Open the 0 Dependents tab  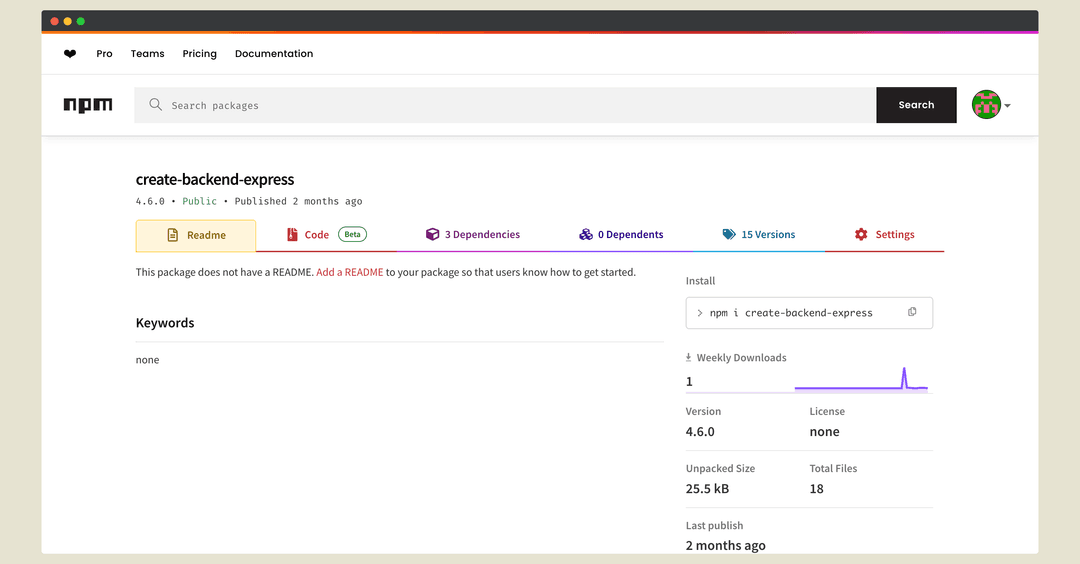pyautogui.click(x=621, y=235)
